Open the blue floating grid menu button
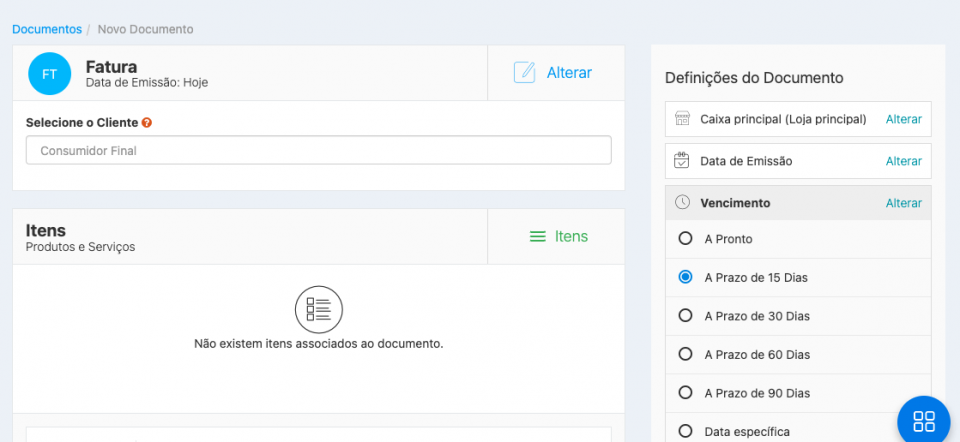This screenshot has width=960, height=442. (x=923, y=421)
